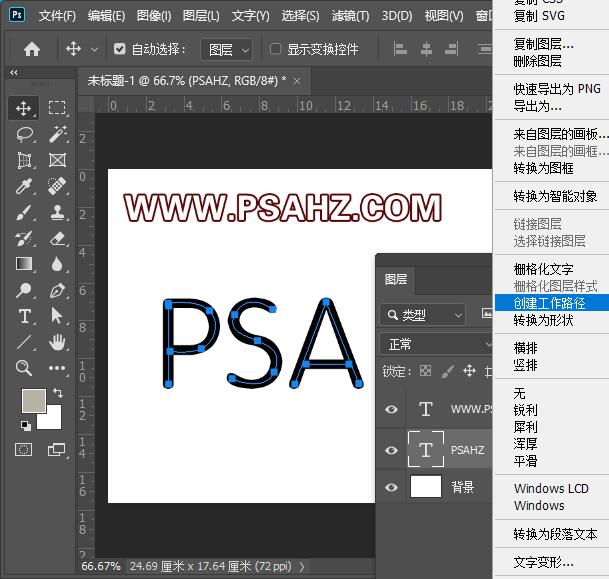Viewport: 609px width, 579px height.
Task: Collapse the toolbox double-arrow
Action: coord(14,72)
